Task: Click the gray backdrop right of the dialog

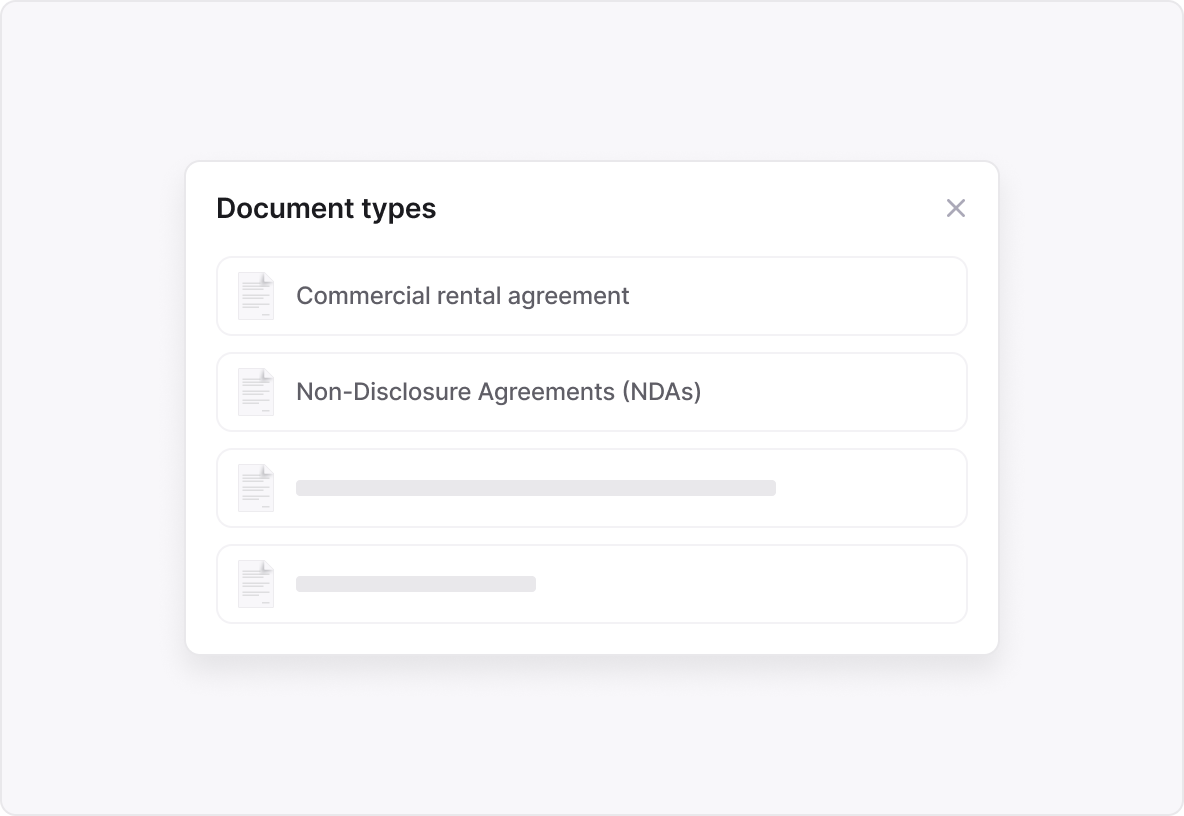Action: point(1090,408)
